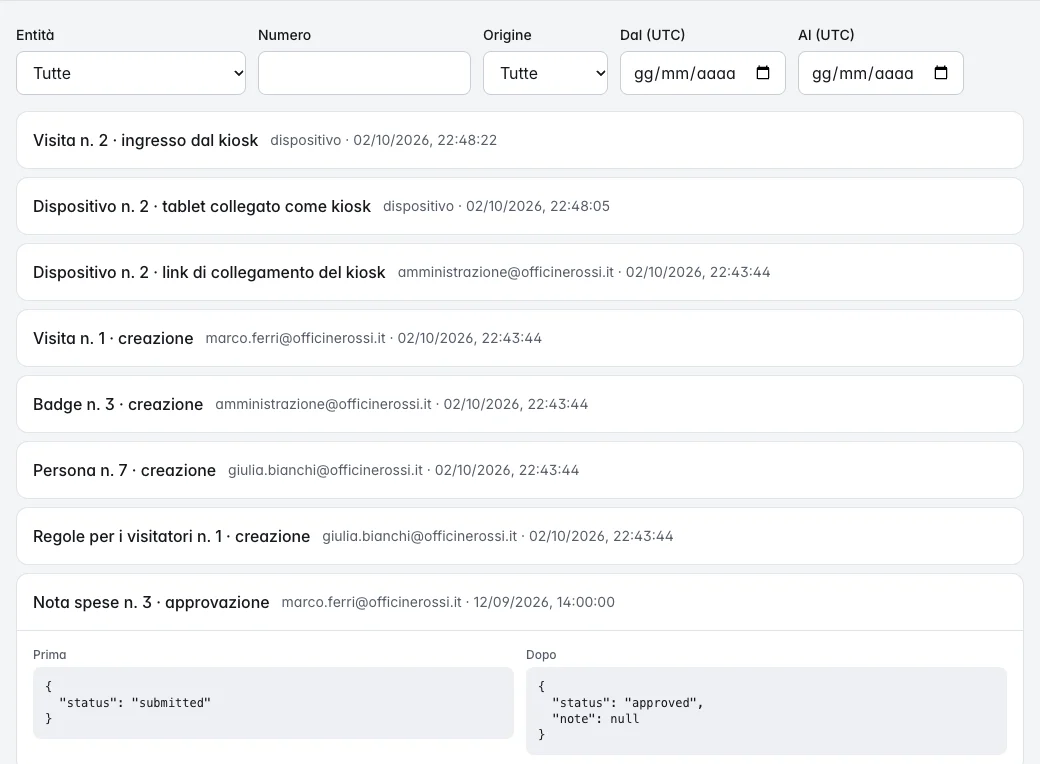Viewport: 1040px width, 764px height.
Task: Click timestamp 02/10/2026, 22:48:22
Action: pos(425,141)
